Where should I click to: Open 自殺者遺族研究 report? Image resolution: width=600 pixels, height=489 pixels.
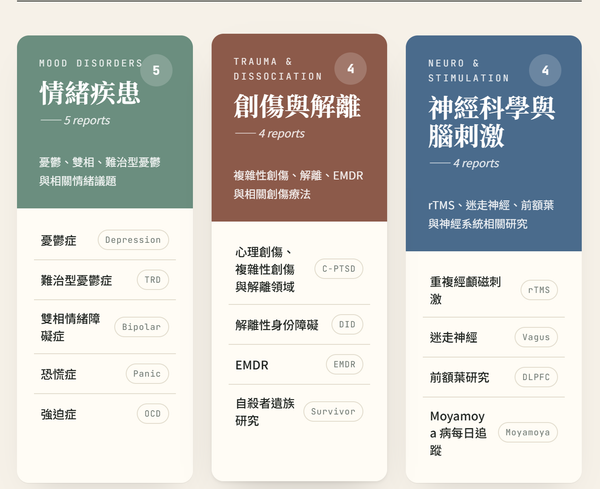[299, 412]
